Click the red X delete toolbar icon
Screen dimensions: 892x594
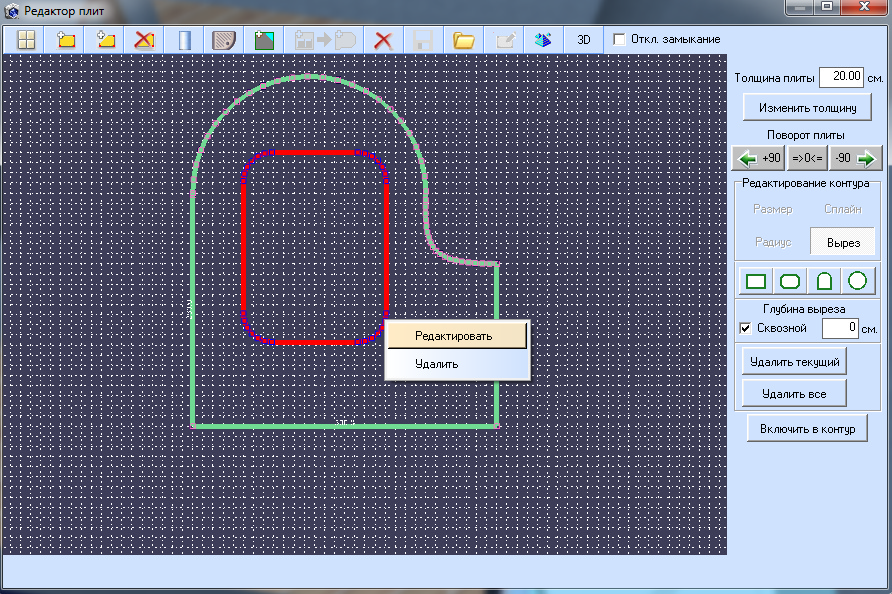coord(382,40)
